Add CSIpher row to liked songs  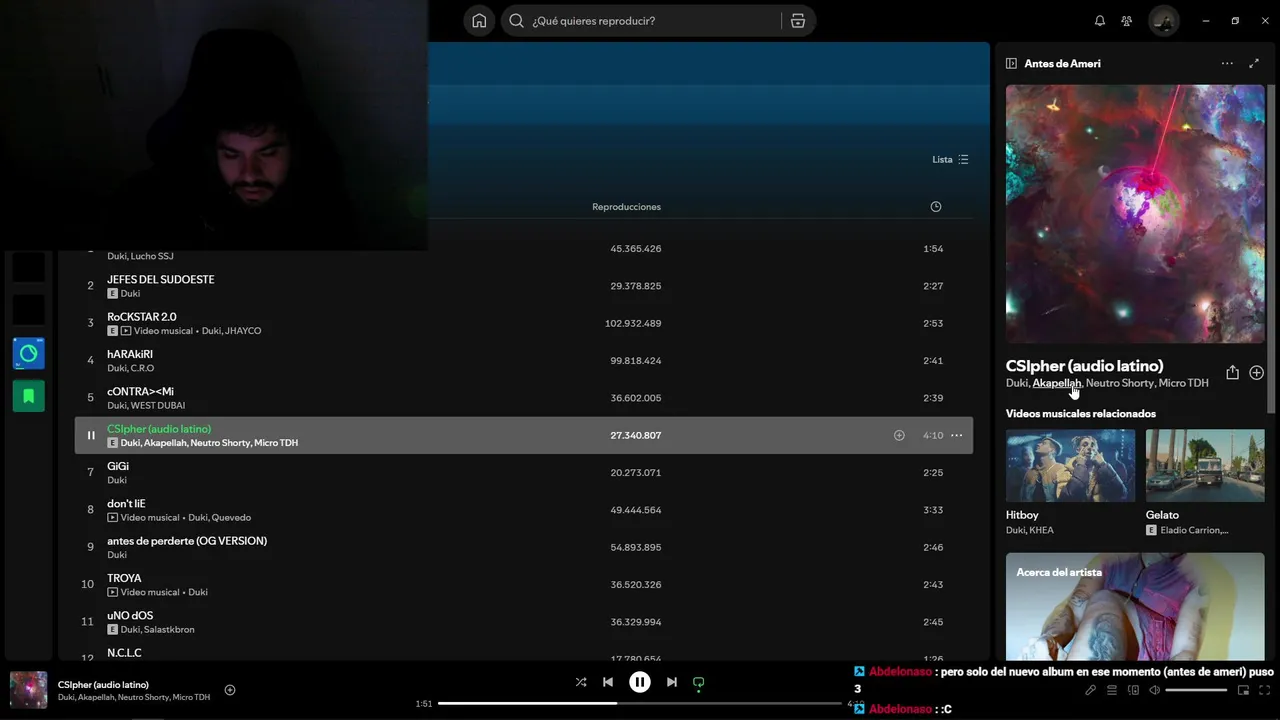(x=899, y=435)
